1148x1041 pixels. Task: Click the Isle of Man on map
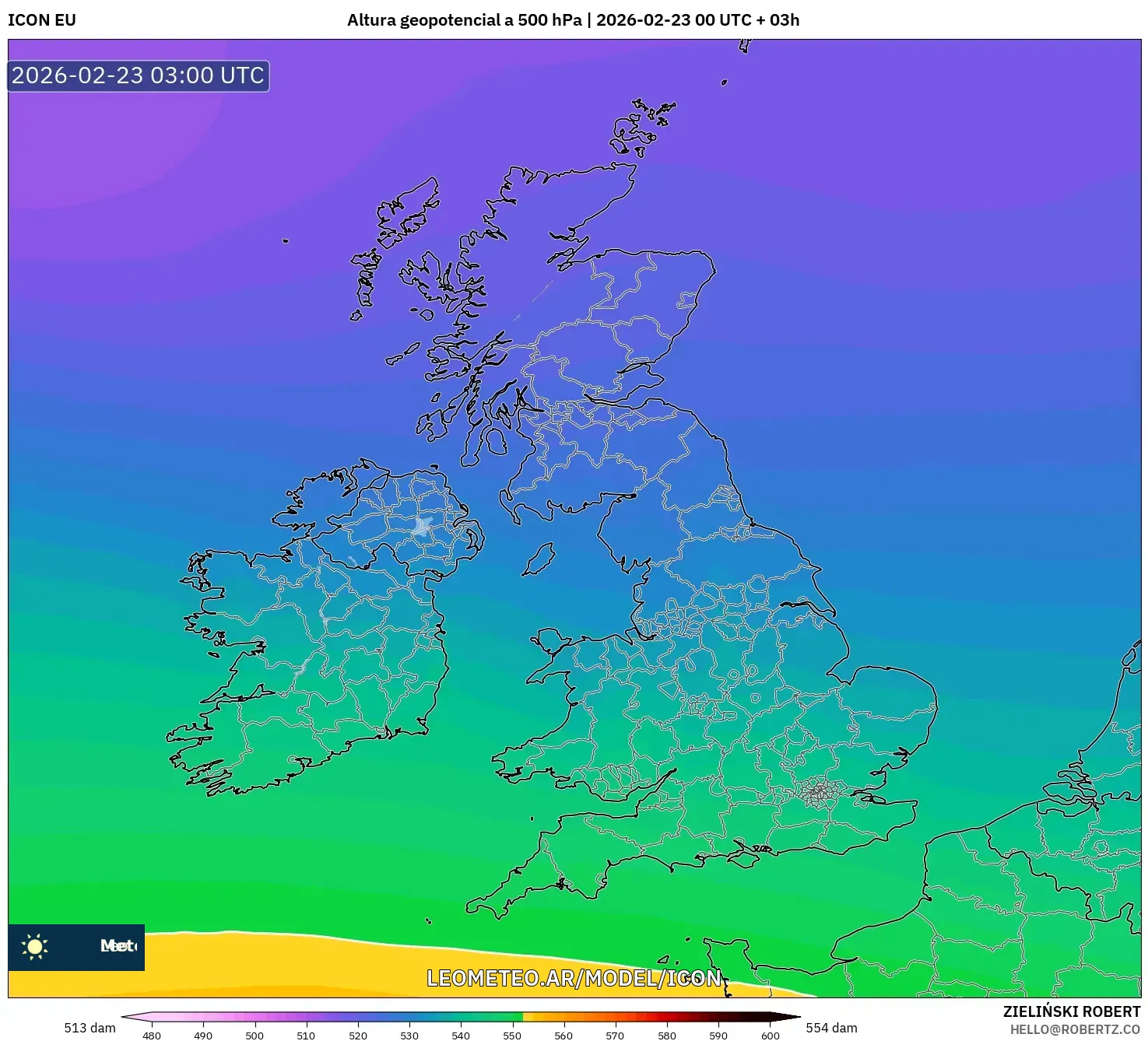tap(539, 560)
